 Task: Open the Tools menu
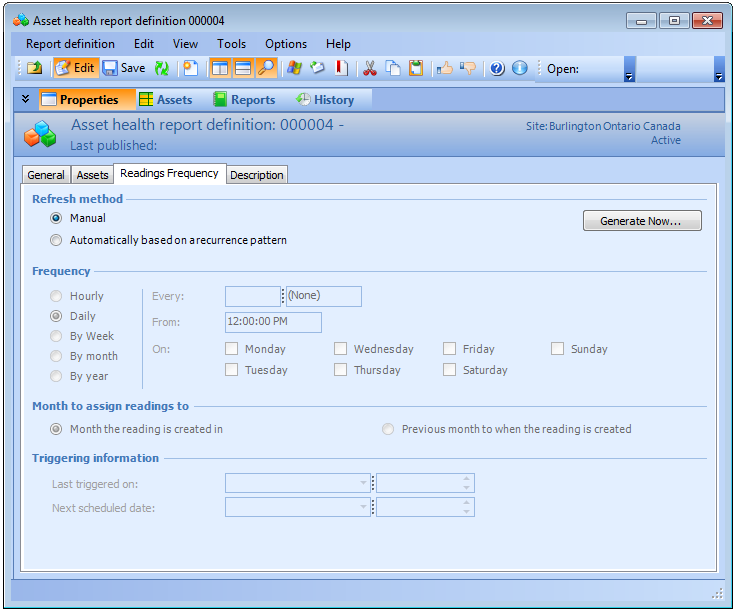231,44
